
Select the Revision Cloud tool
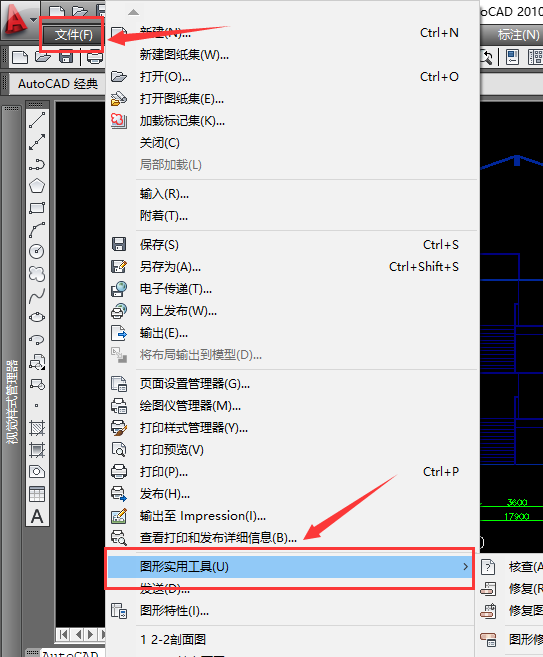pos(37,274)
